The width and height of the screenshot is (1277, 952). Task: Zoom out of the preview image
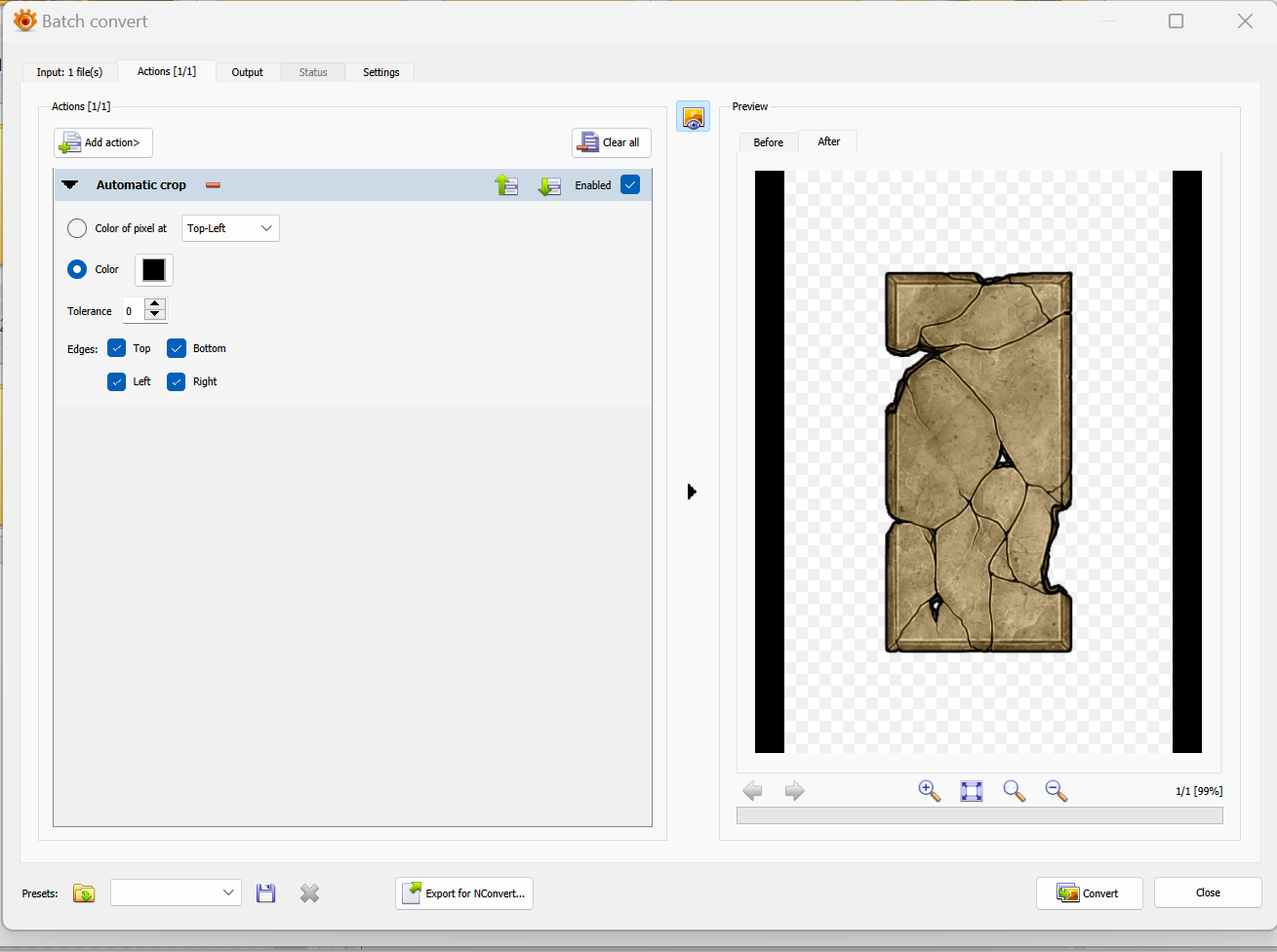click(1056, 791)
